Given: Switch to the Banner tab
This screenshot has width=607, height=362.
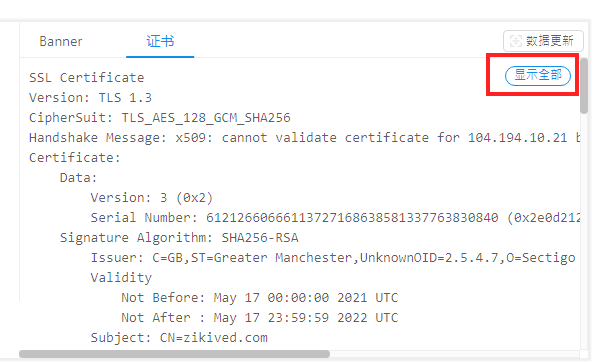Looking at the screenshot, I should click(61, 41).
